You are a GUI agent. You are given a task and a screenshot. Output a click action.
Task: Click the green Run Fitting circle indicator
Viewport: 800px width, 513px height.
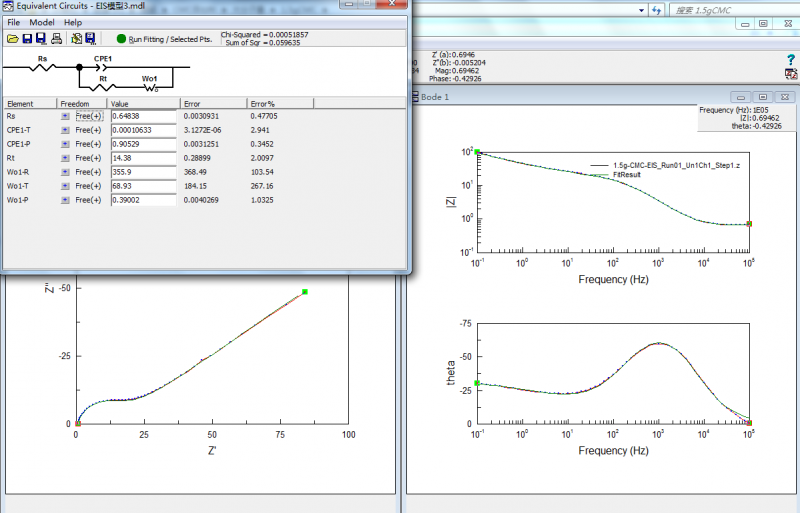coord(121,39)
